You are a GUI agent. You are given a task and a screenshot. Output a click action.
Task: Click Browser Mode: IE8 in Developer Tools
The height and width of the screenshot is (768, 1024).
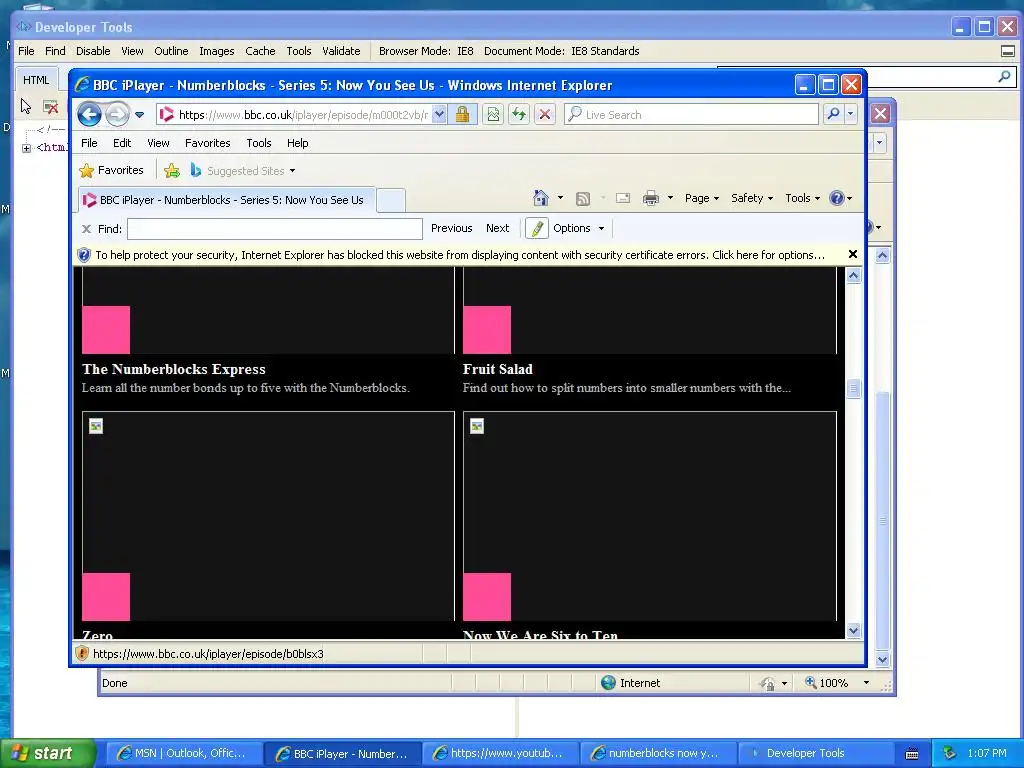[426, 51]
